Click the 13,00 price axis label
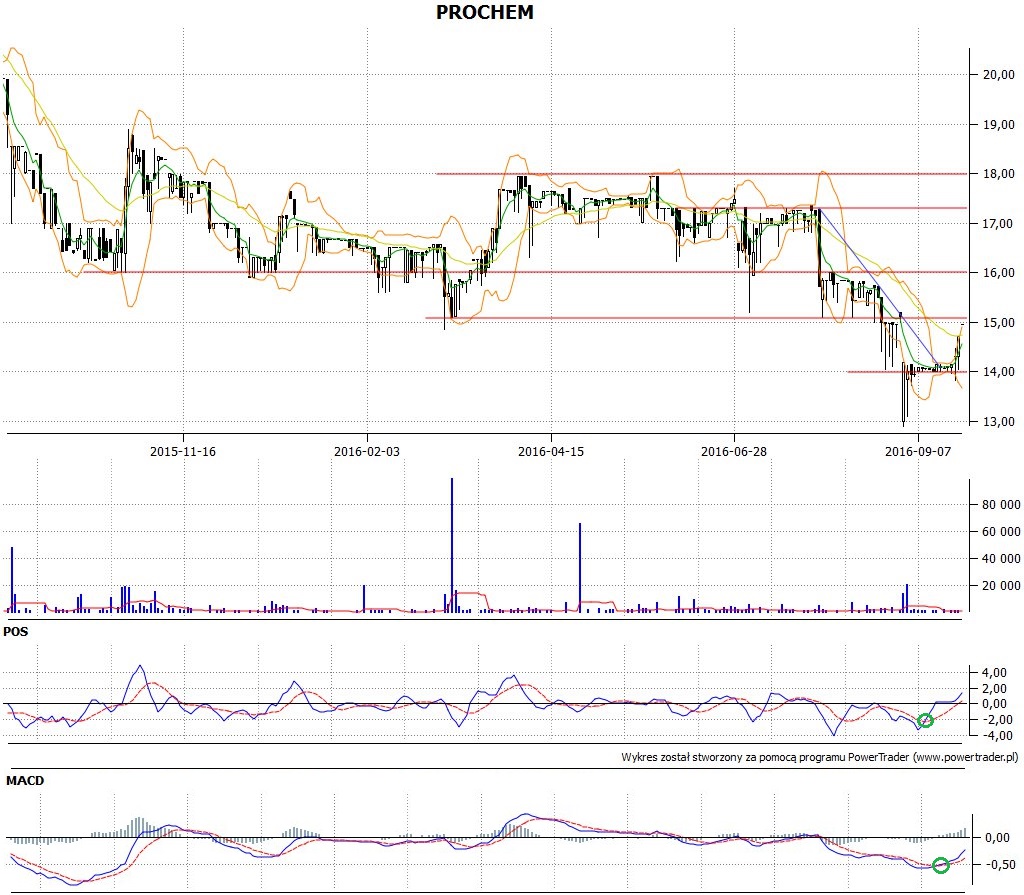 pos(999,421)
